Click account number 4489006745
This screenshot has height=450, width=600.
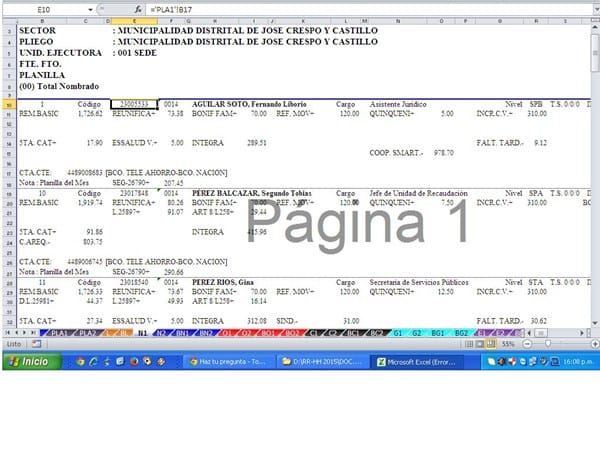click(x=85, y=262)
